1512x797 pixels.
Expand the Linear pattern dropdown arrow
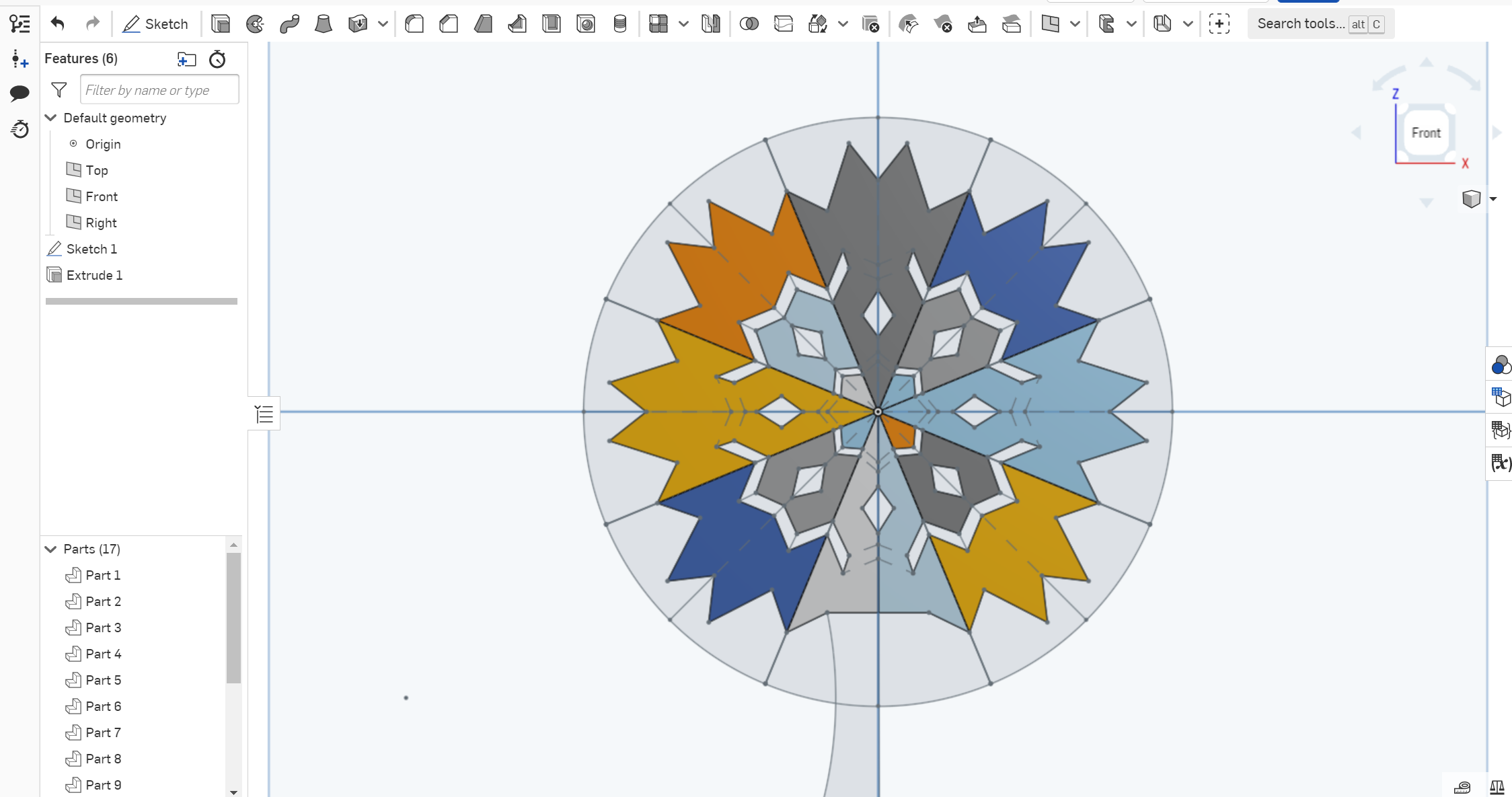684,24
